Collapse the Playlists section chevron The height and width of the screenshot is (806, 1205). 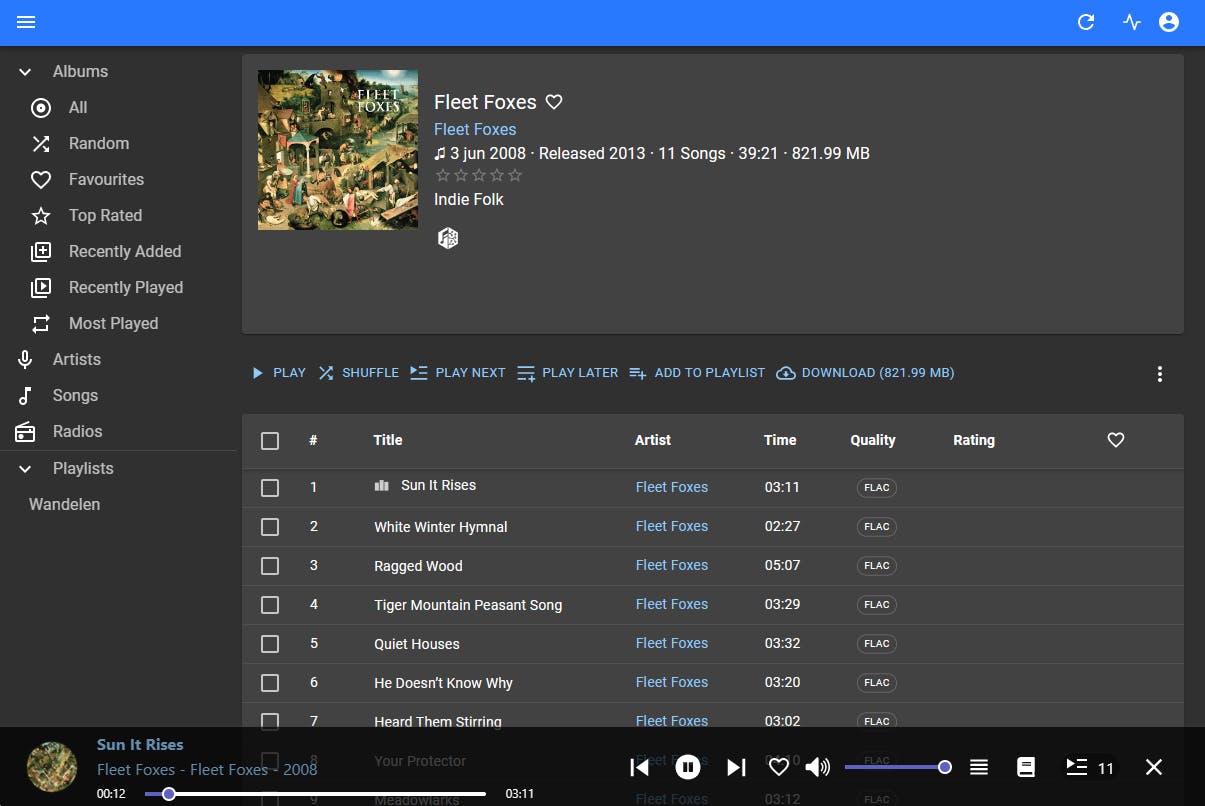(25, 469)
